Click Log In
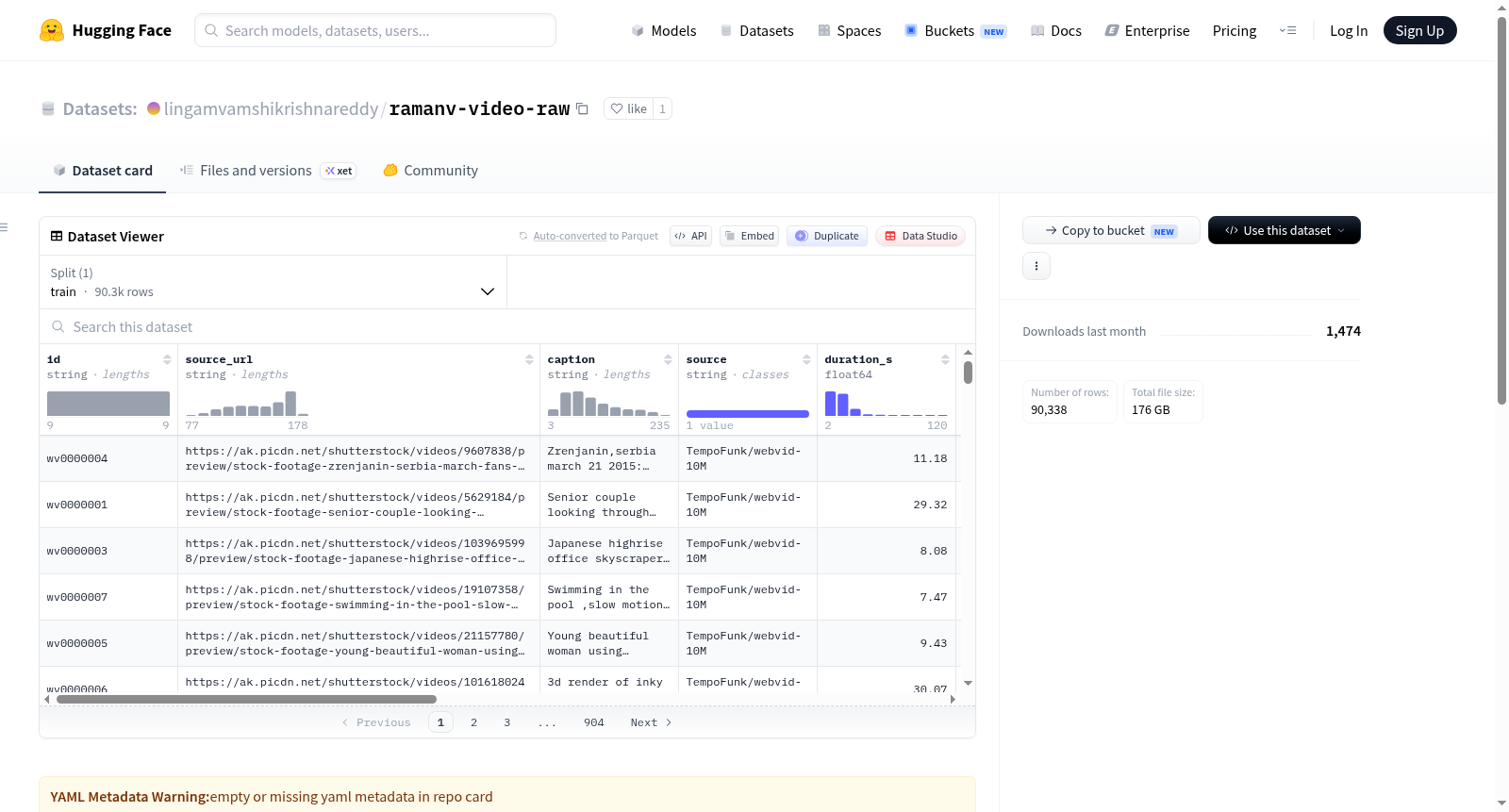This screenshot has width=1509, height=812. [x=1349, y=30]
